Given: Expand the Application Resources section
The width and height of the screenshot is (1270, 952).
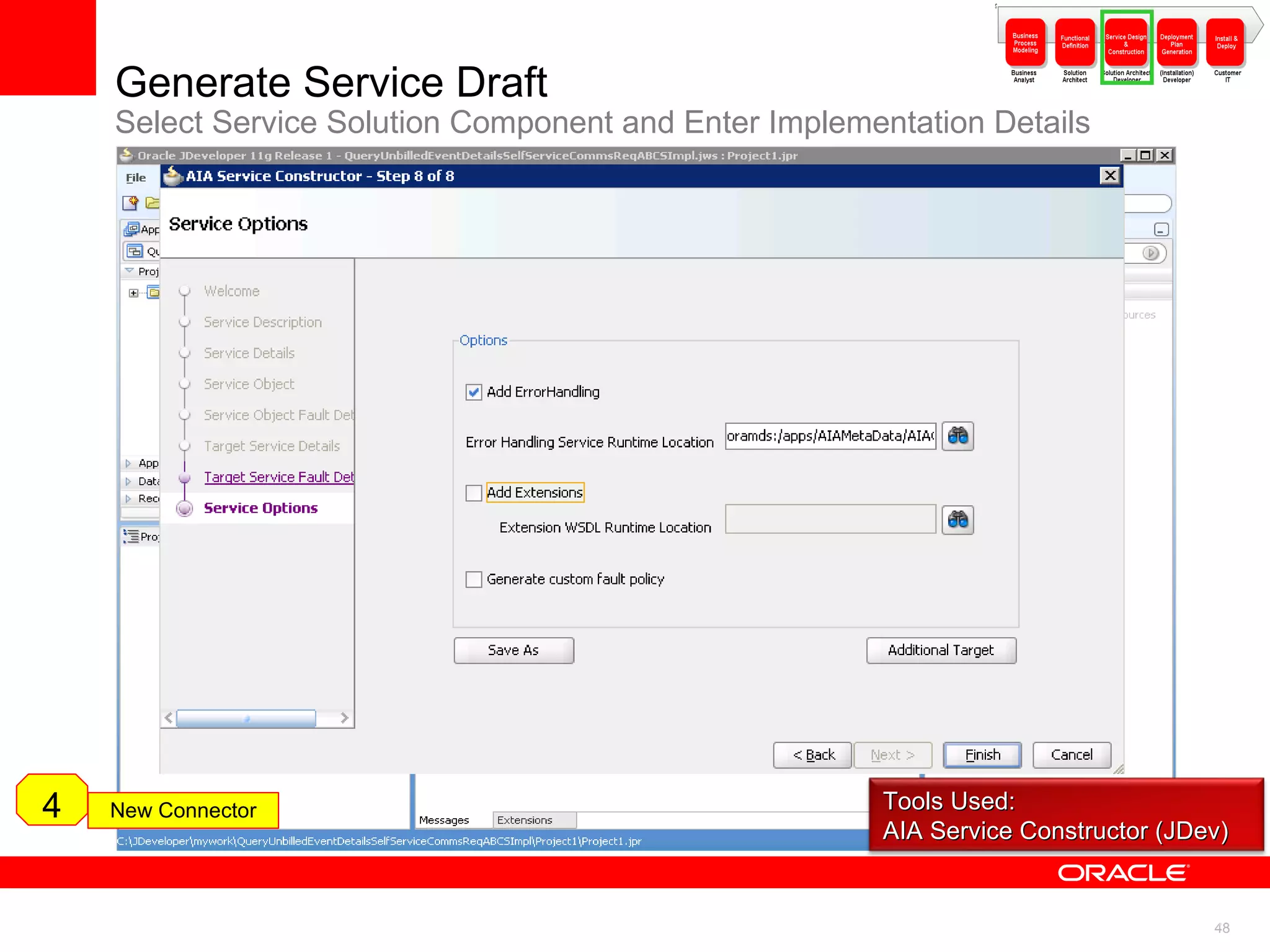Looking at the screenshot, I should point(128,463).
